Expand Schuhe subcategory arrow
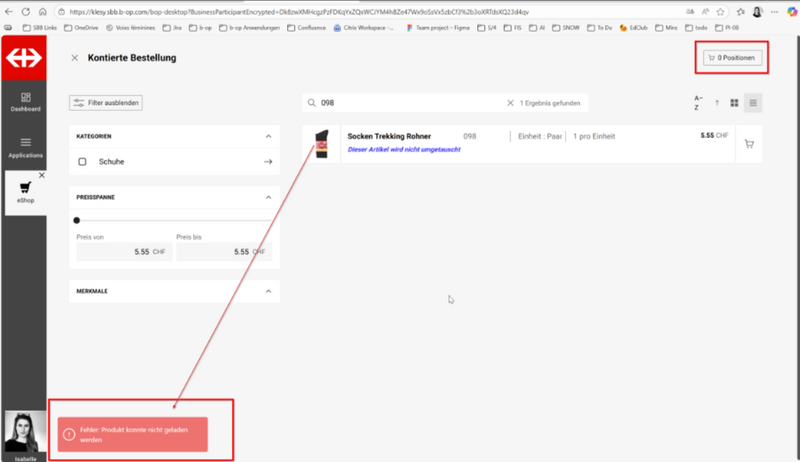 tap(268, 161)
